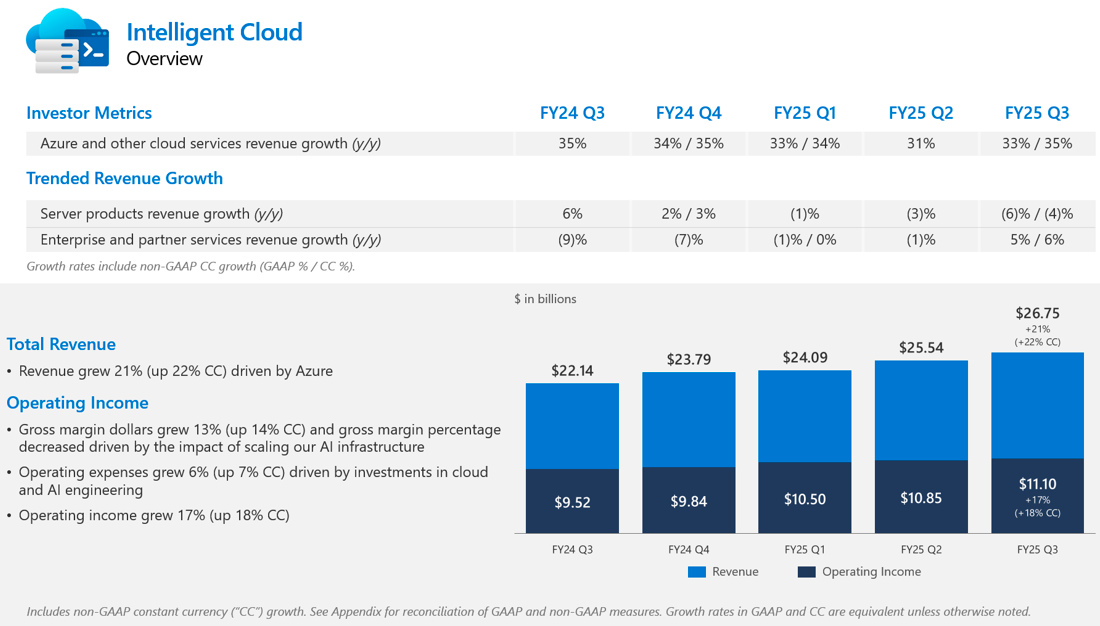Image resolution: width=1100 pixels, height=626 pixels.
Task: Select the Operating Income heading
Action: [77, 403]
